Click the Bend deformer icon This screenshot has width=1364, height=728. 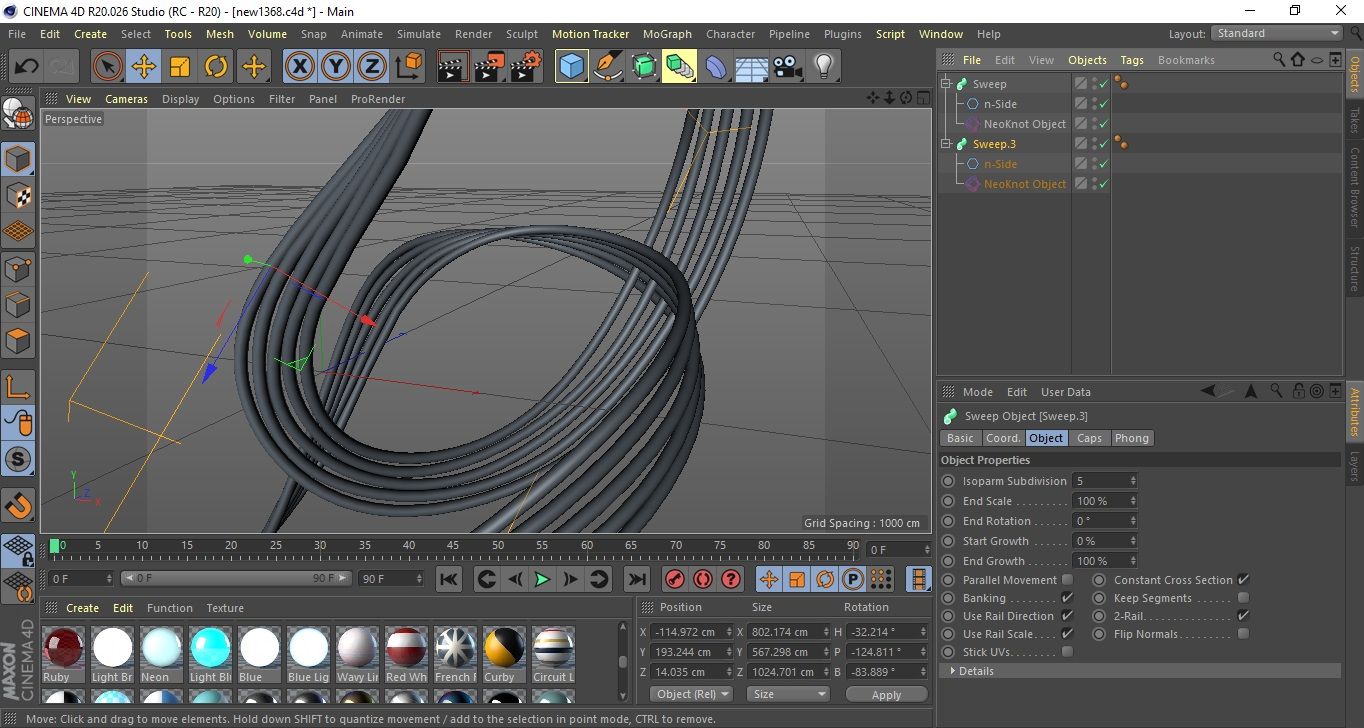(716, 67)
